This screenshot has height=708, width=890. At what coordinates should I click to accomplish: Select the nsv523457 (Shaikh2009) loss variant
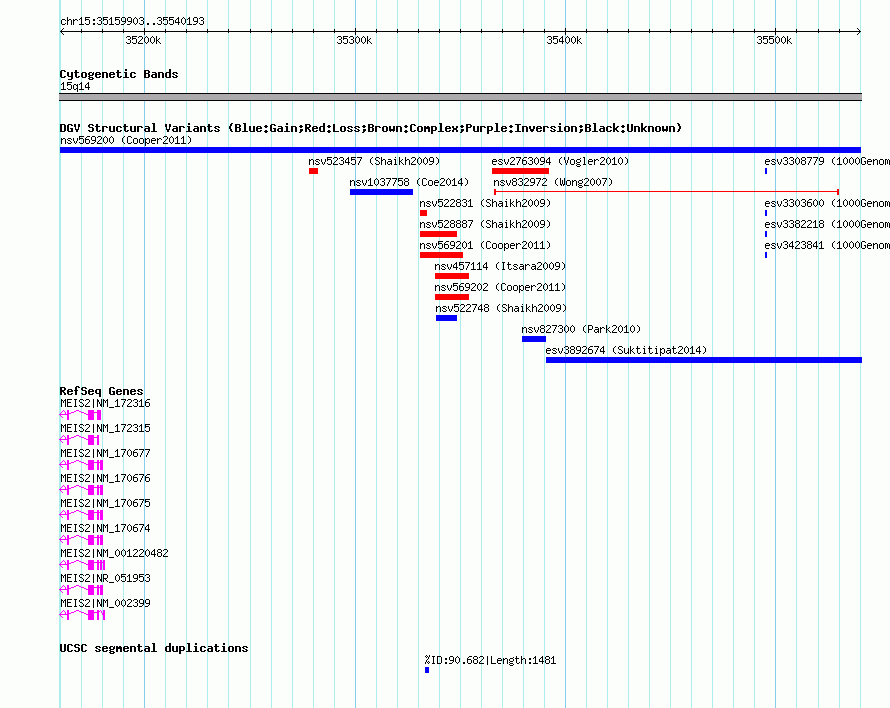coord(313,171)
